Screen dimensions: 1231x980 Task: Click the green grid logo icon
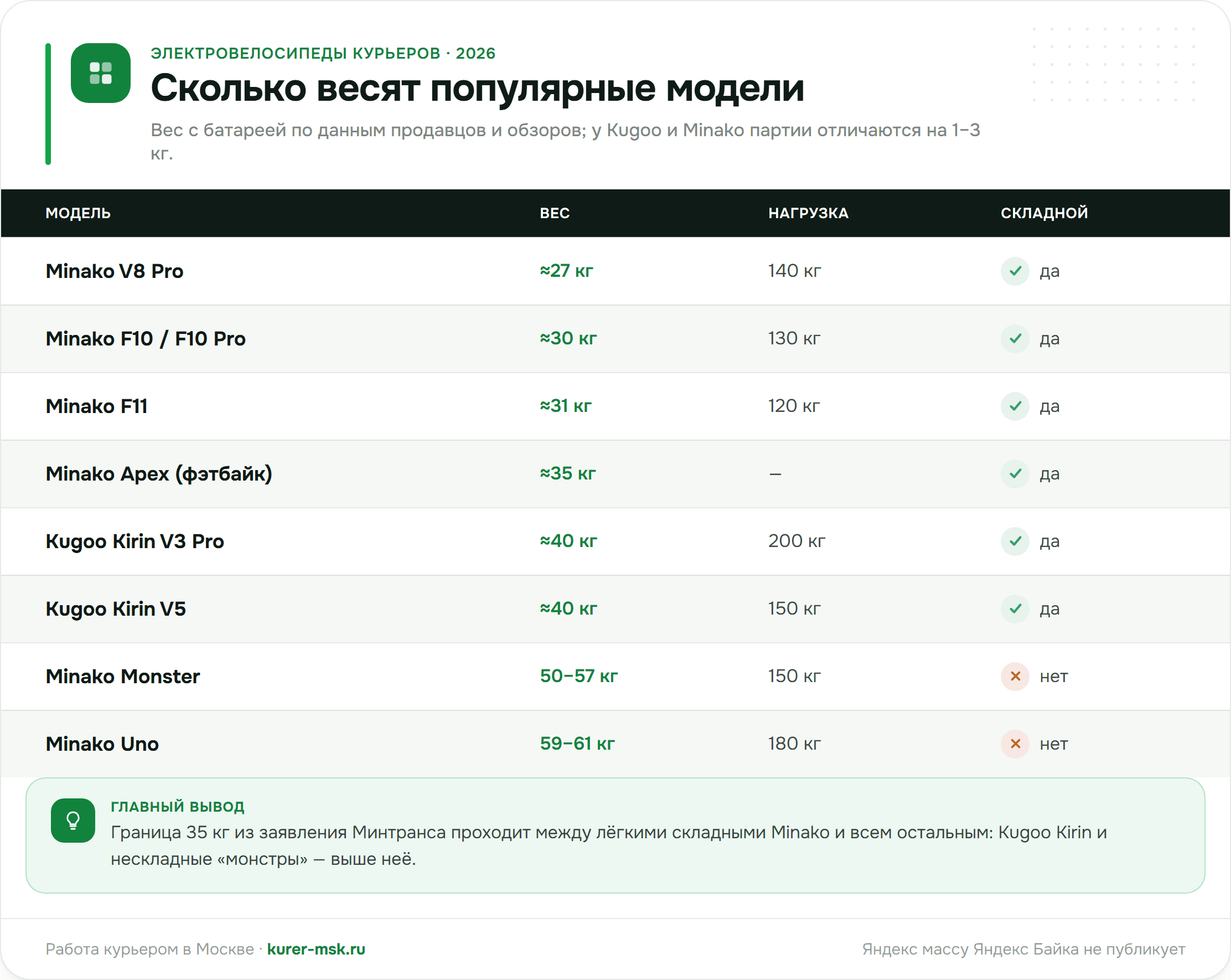point(101,73)
